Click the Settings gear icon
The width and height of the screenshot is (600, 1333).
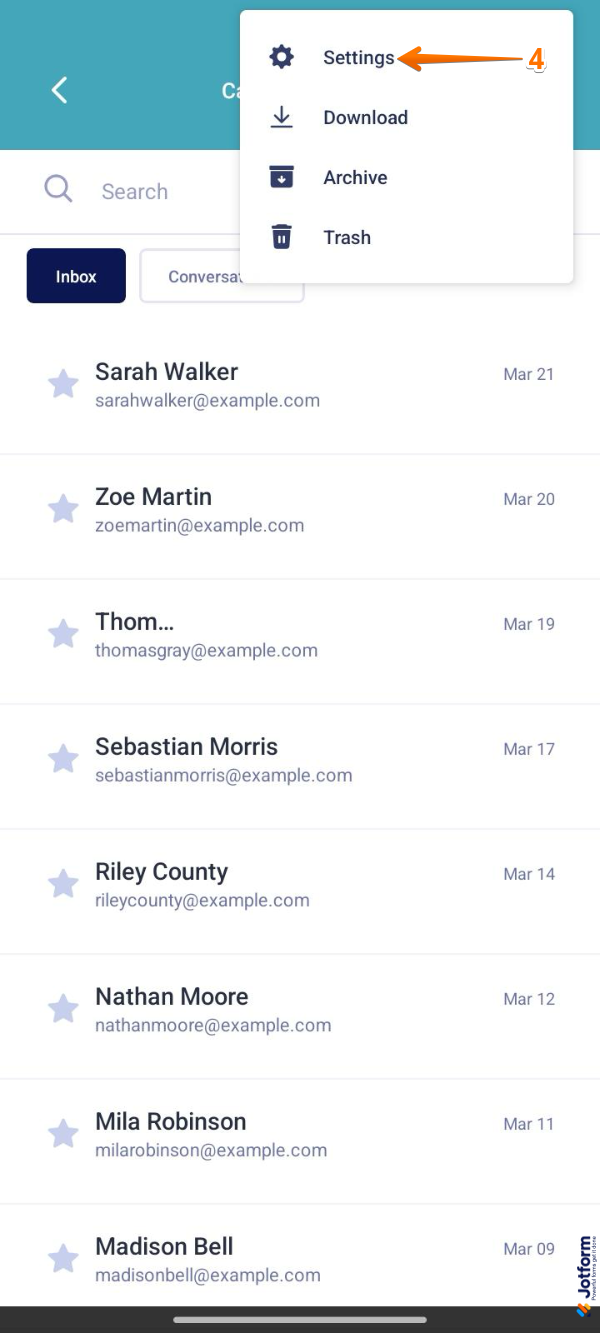click(281, 57)
